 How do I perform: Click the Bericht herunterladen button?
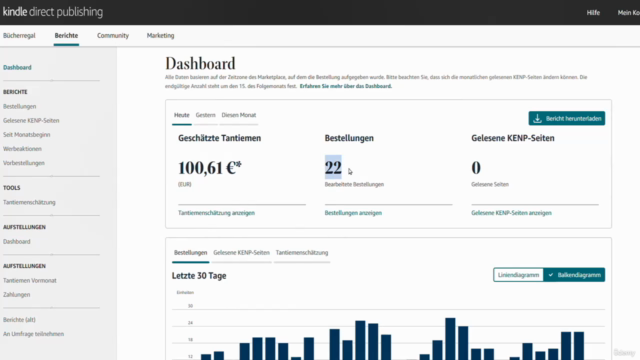click(567, 118)
